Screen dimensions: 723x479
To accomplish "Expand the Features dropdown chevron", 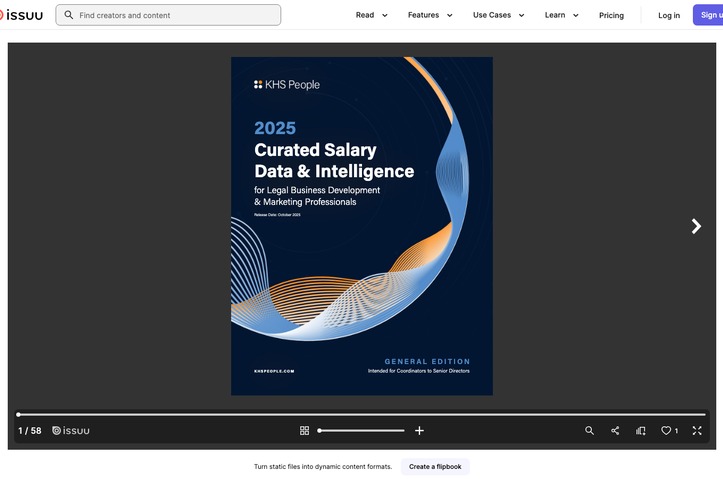I will (450, 15).
